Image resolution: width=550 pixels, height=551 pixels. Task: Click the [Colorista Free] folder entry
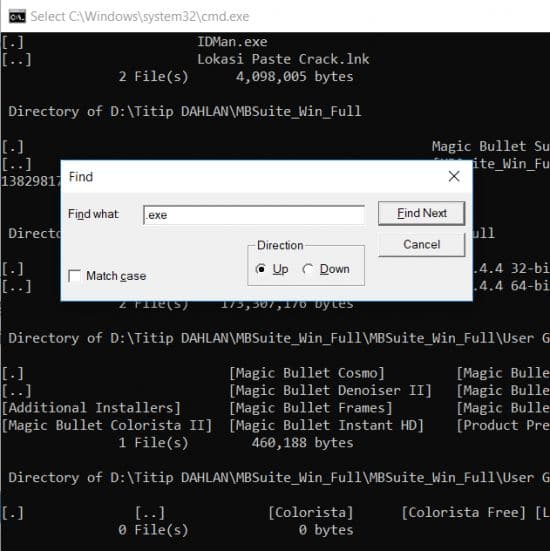point(464,513)
